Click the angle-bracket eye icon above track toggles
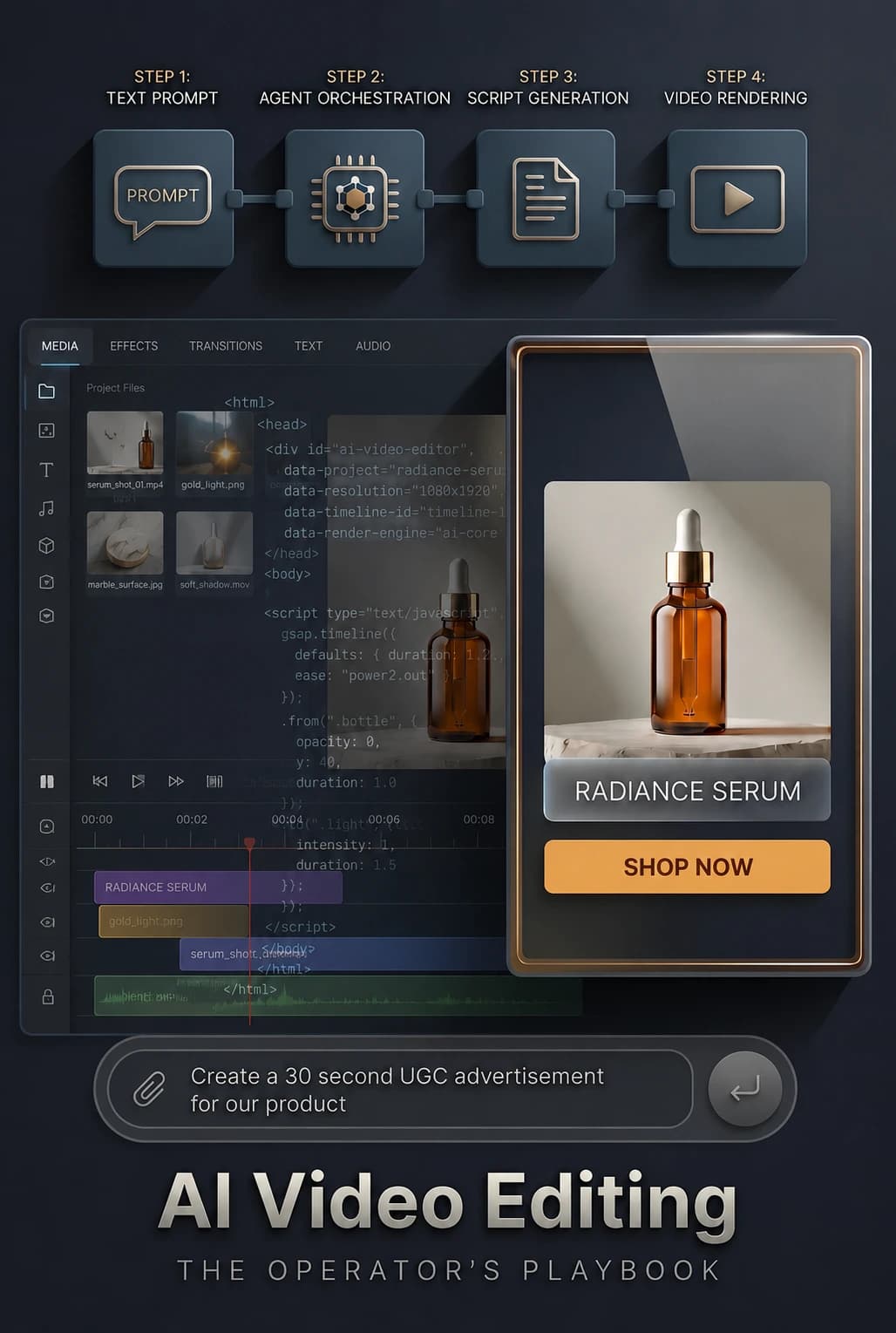Screen dimensions: 896x1333 pos(47,861)
